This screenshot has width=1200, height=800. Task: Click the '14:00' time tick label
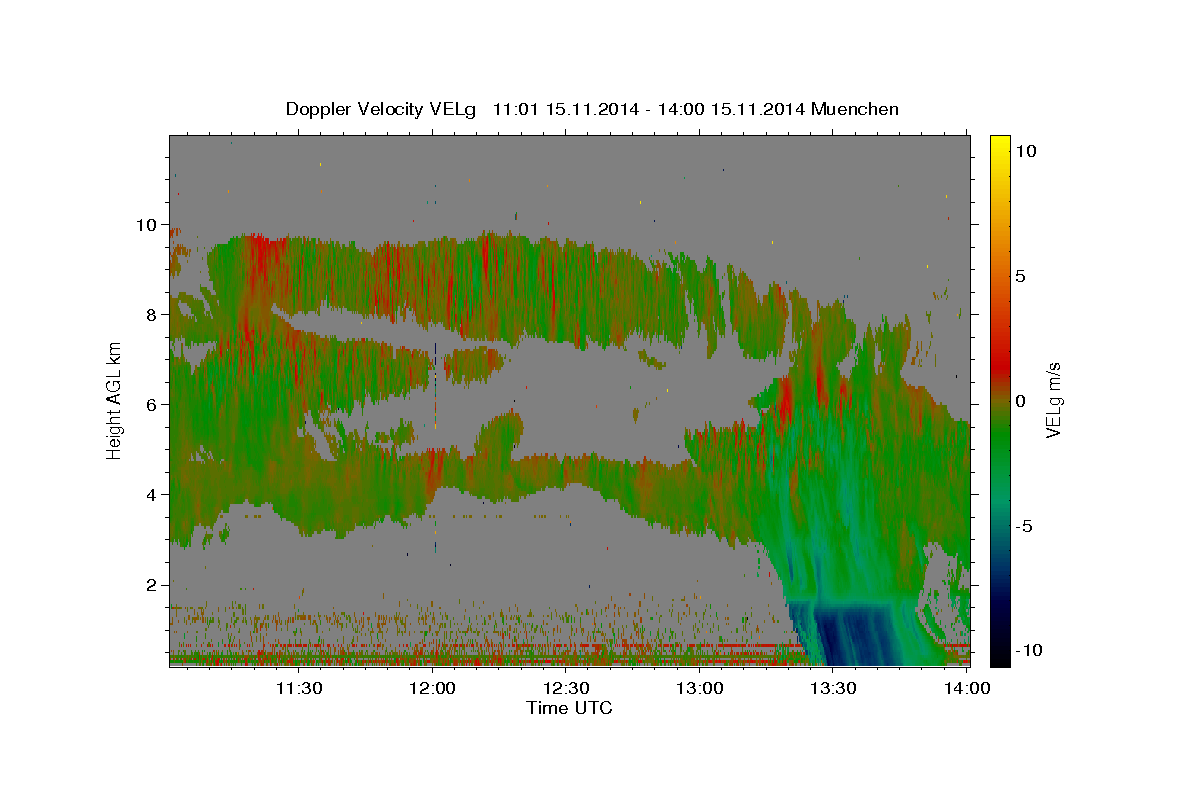[967, 688]
